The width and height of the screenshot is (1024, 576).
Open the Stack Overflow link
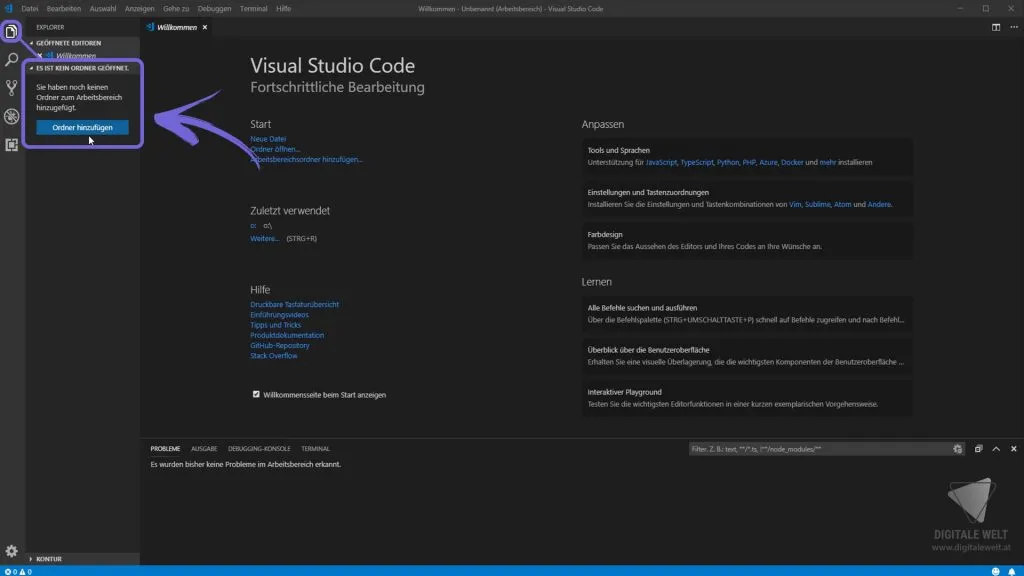[274, 356]
